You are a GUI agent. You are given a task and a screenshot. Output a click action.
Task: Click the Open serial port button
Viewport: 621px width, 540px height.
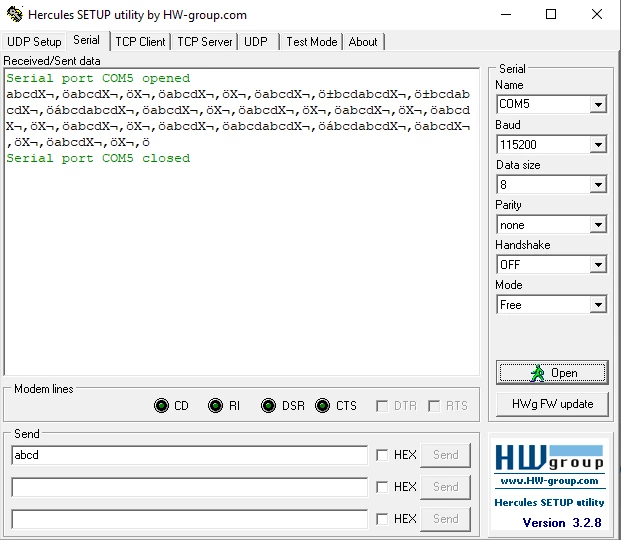coord(552,373)
